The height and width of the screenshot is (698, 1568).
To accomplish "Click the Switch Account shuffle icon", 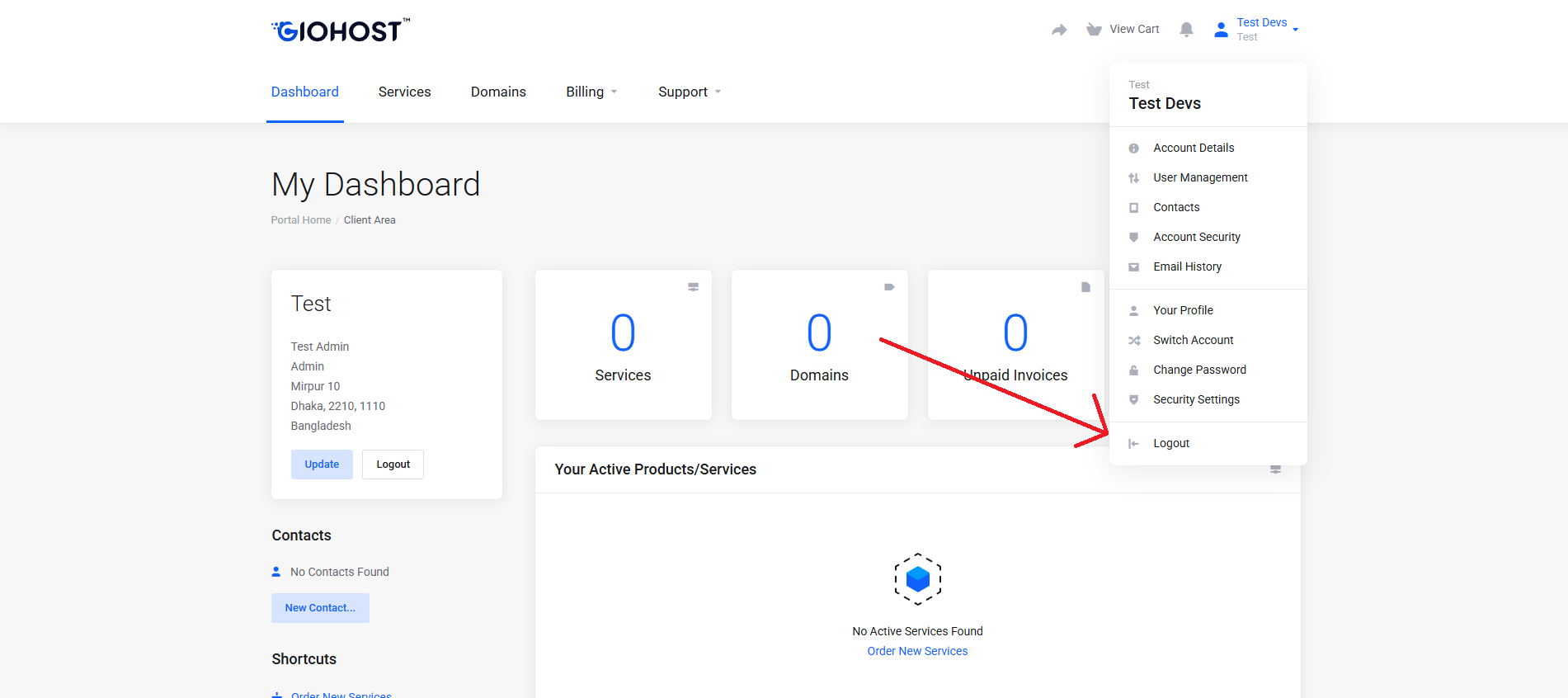I will tap(1134, 341).
